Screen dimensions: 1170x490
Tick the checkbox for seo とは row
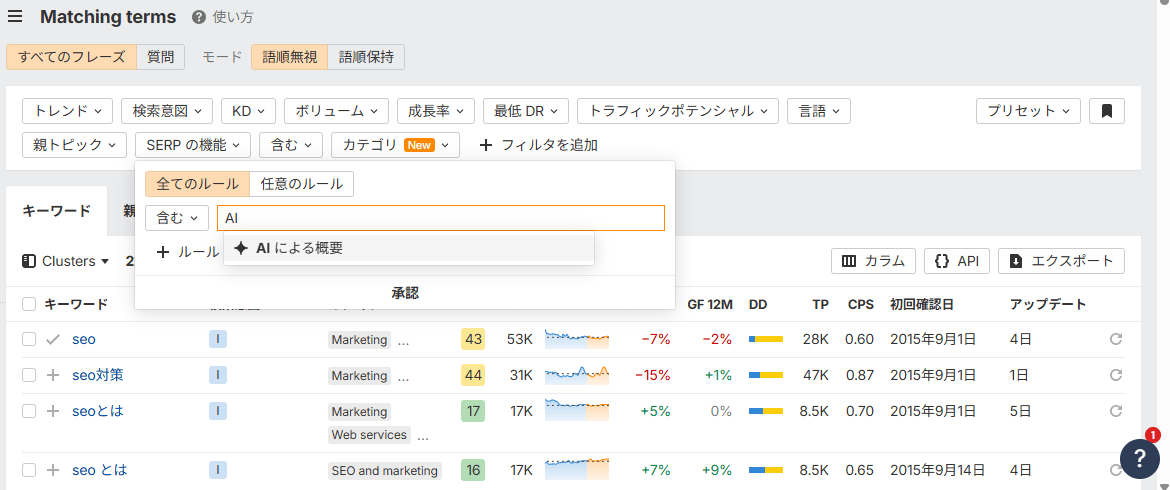[29, 471]
